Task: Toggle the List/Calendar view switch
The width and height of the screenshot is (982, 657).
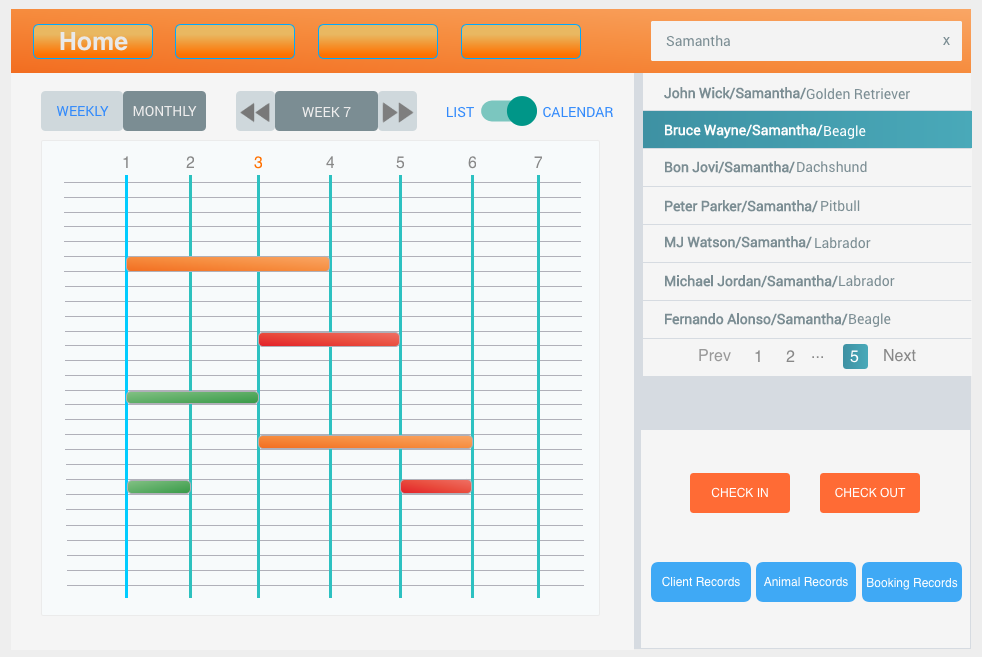Action: point(509,111)
